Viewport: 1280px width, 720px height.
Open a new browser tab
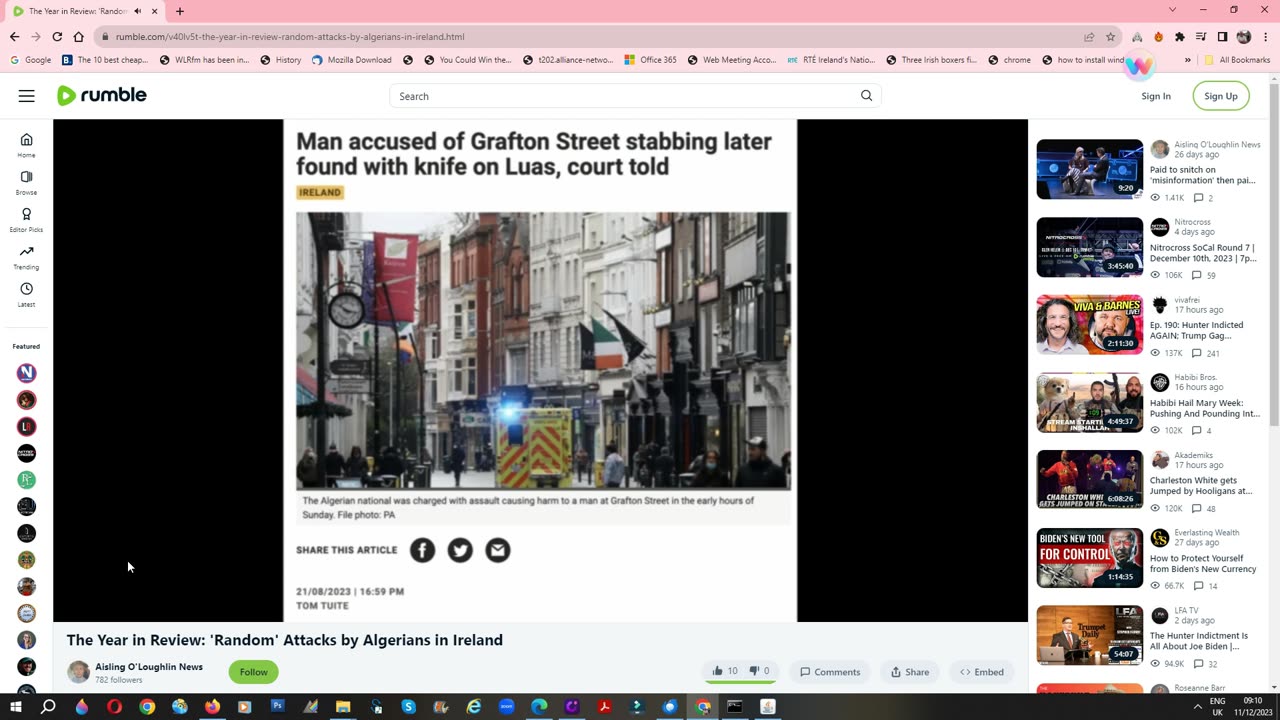[x=180, y=11]
